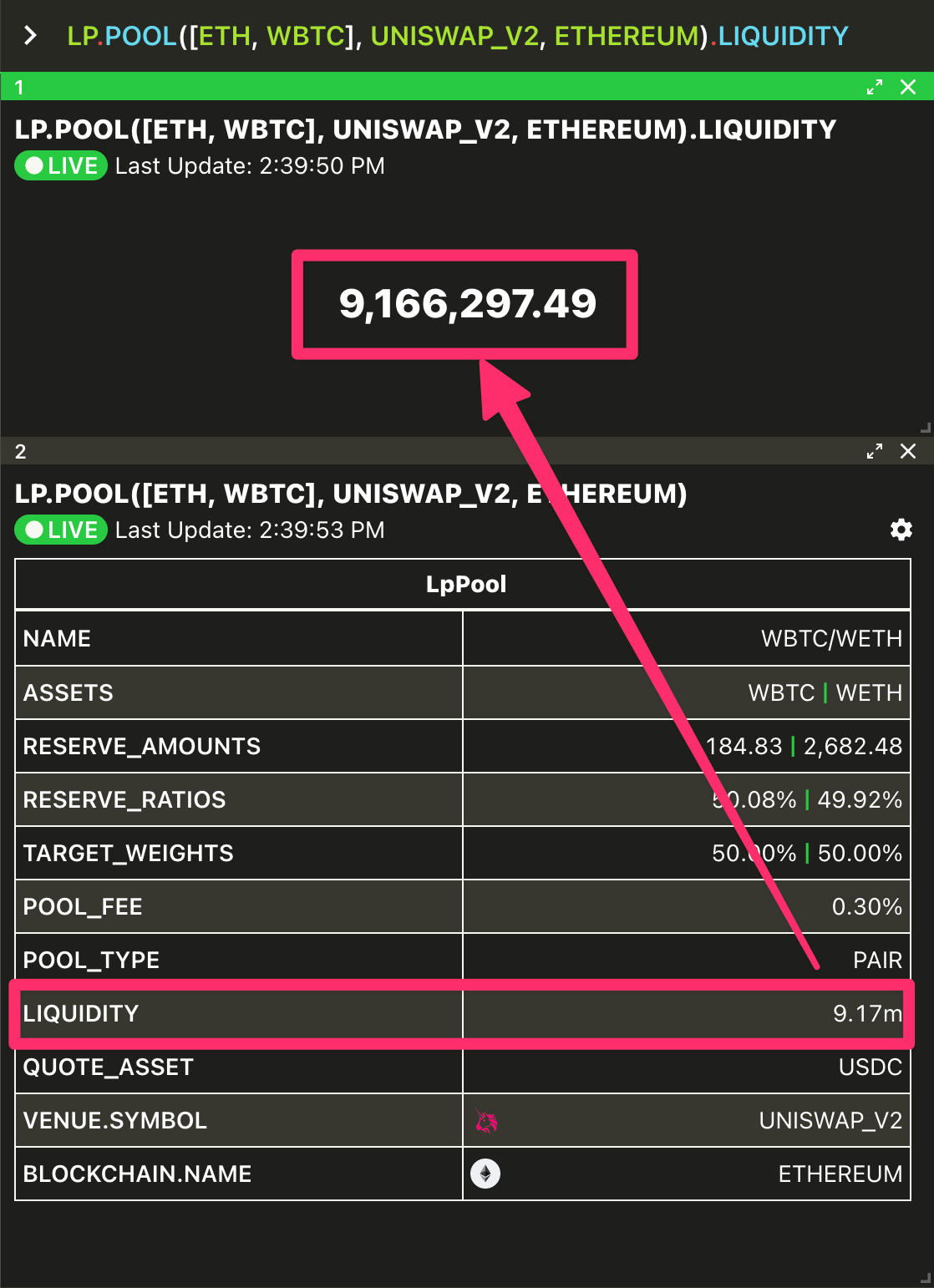
Task: Toggle LIVE indicator in panel 2
Action: [x=61, y=530]
